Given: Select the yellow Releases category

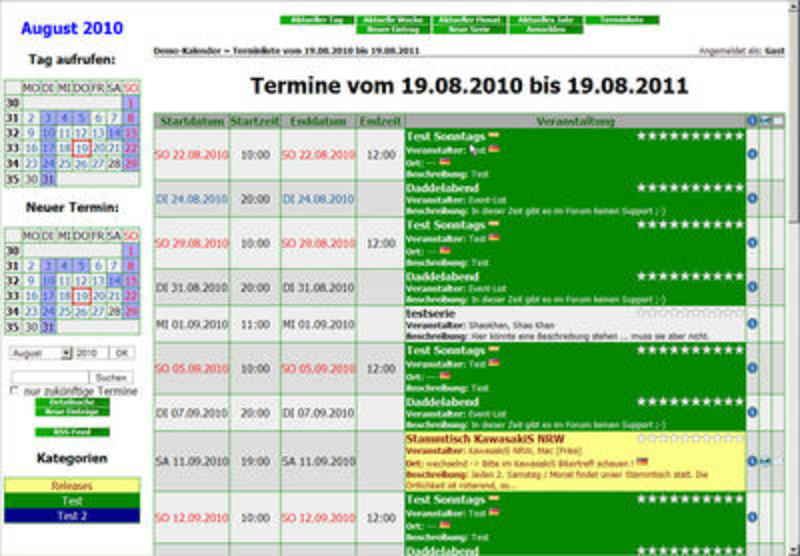Looking at the screenshot, I should coord(71,486).
